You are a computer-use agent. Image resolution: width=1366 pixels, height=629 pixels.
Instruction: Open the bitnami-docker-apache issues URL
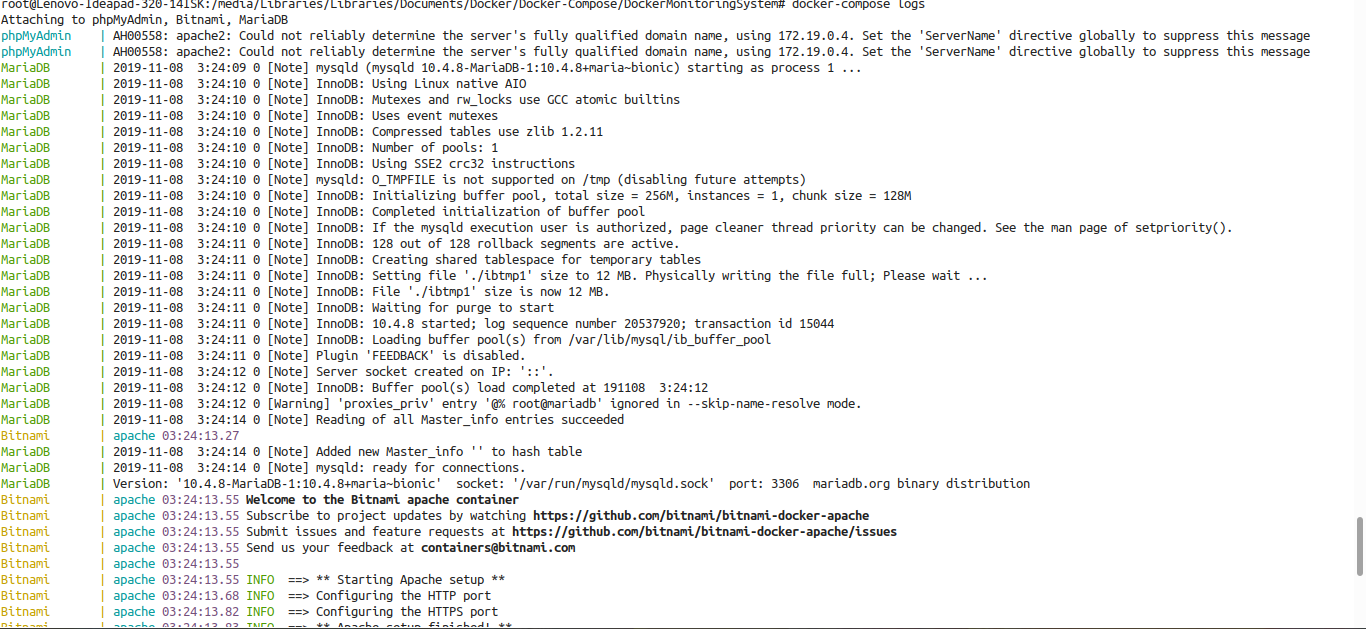[x=704, y=532]
